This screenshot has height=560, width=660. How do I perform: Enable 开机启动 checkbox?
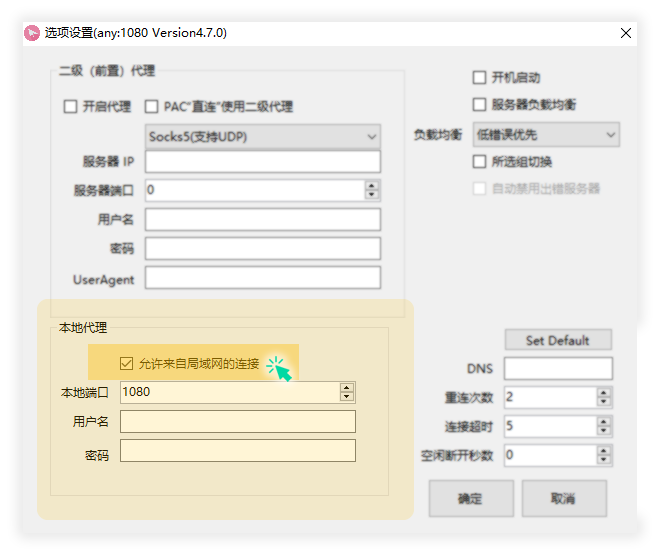click(480, 78)
